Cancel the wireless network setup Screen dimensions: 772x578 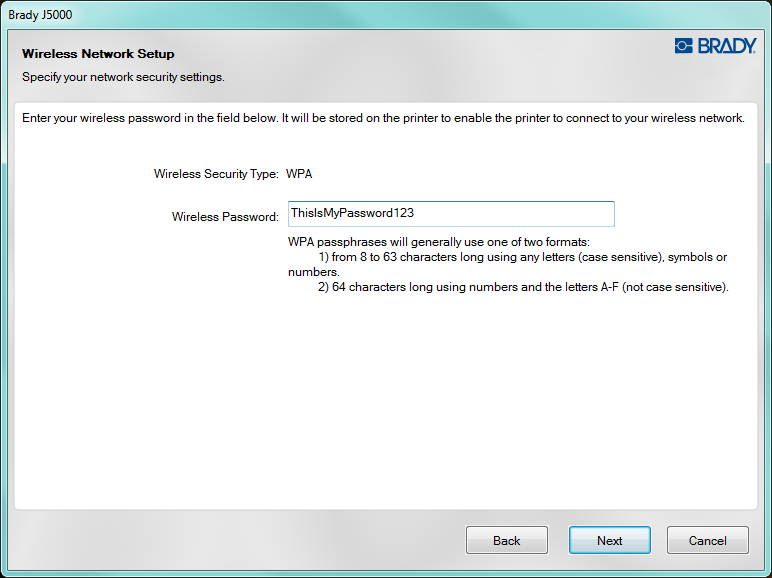coord(707,540)
